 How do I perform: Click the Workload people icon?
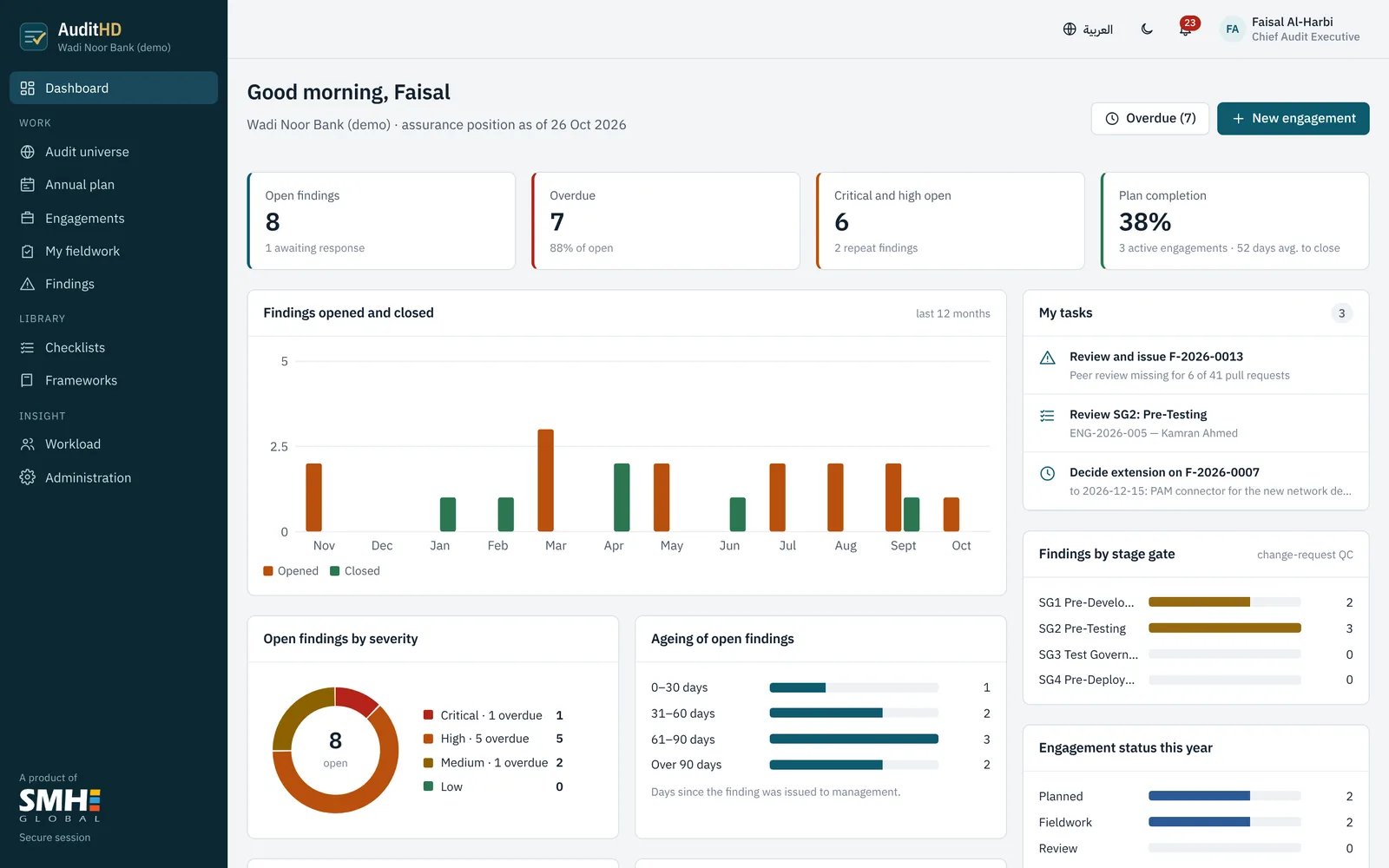point(28,444)
